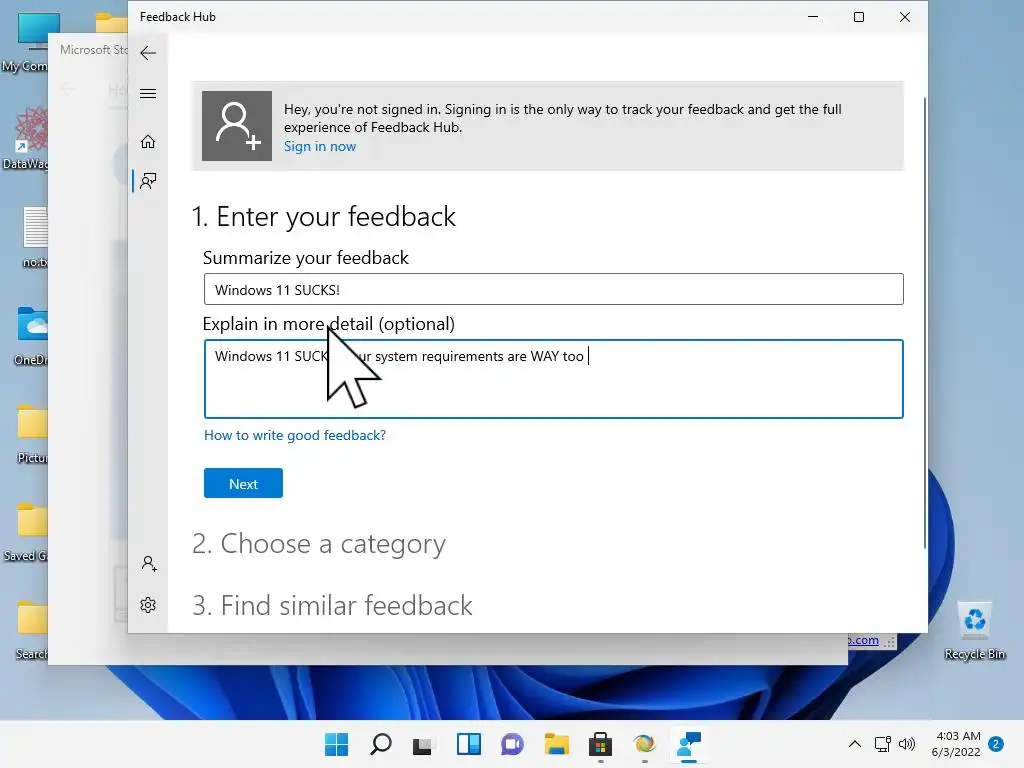Image resolution: width=1024 pixels, height=768 pixels.
Task: Show hidden tray icons chevron
Action: 854,744
